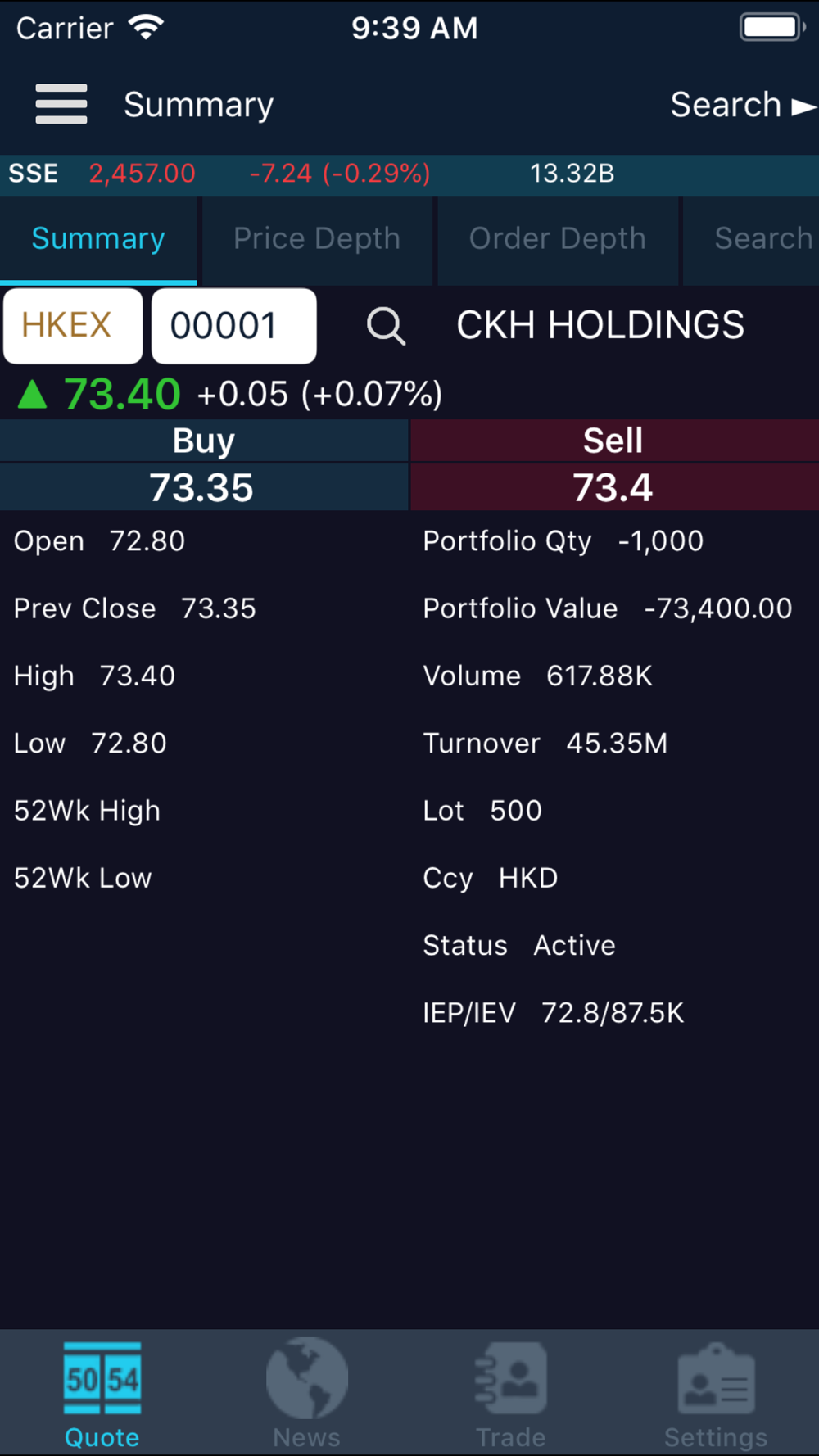Open the Settings ID card icon
Screen dimensions: 819x1456
(x=717, y=1378)
